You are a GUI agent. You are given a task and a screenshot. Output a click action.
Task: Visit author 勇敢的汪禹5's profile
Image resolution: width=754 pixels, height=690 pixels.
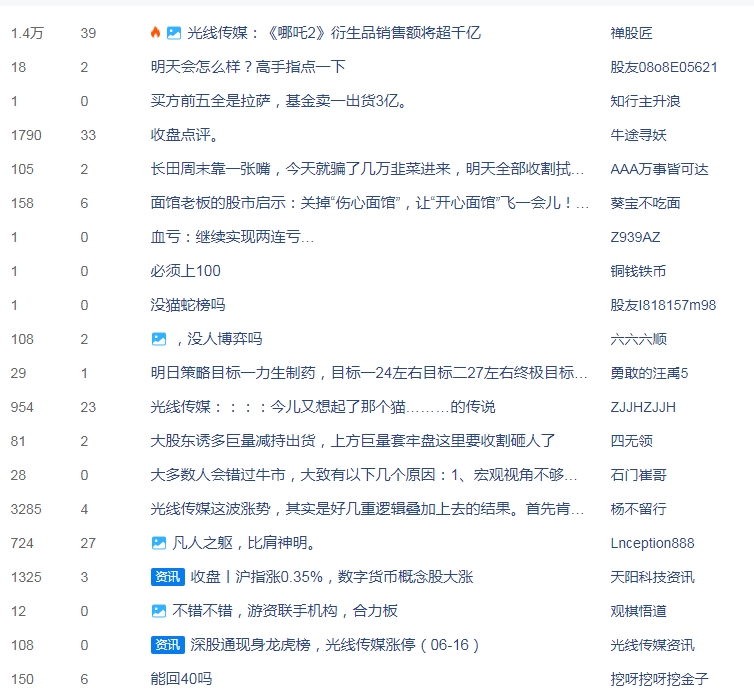(649, 373)
